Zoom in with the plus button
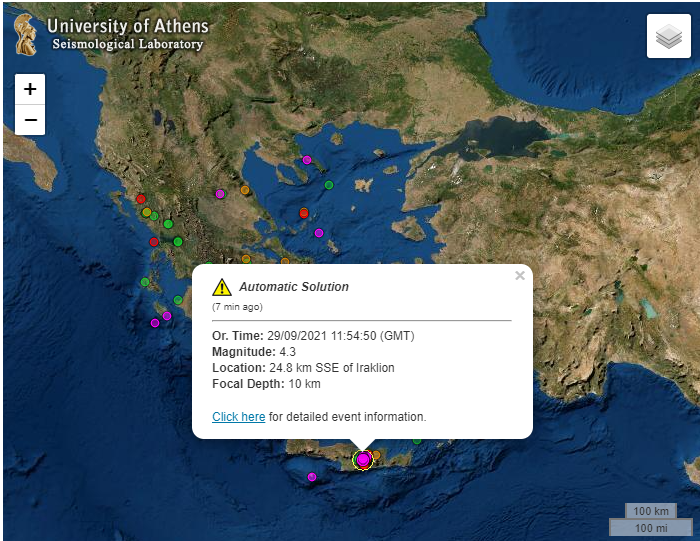Image resolution: width=700 pixels, height=541 pixels. 30,89
